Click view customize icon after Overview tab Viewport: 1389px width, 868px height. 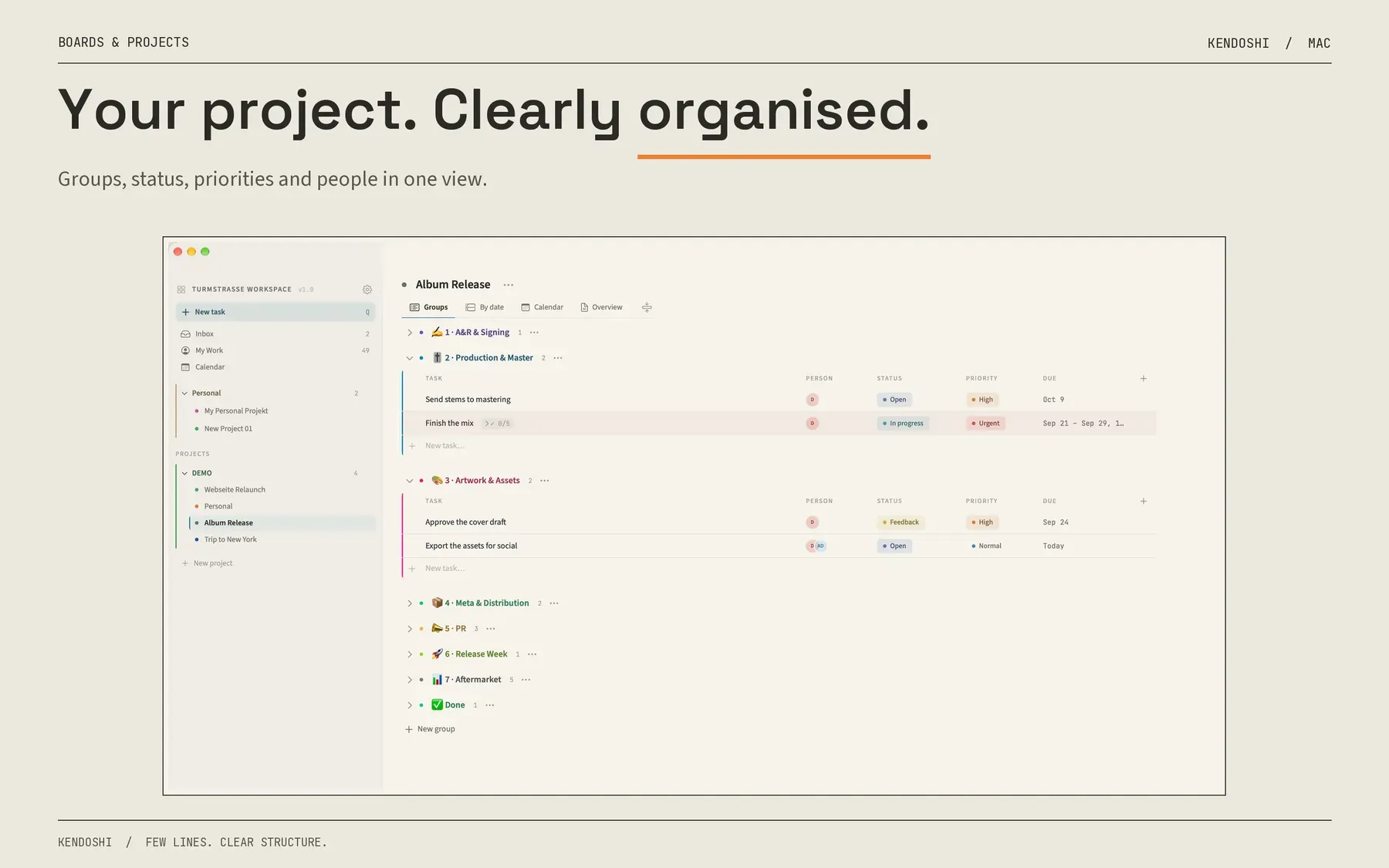(647, 307)
